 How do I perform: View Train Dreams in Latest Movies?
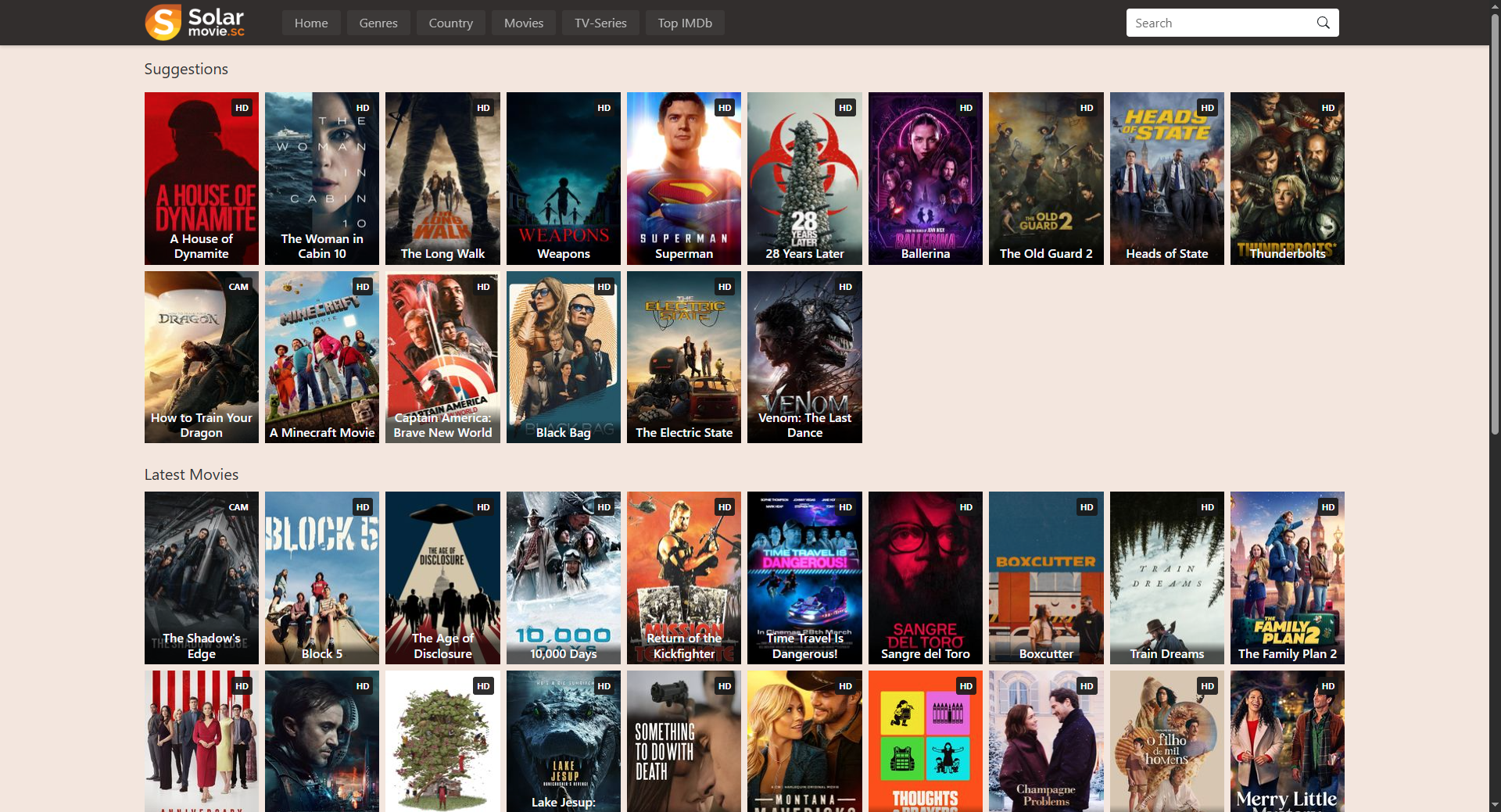[x=1166, y=578]
